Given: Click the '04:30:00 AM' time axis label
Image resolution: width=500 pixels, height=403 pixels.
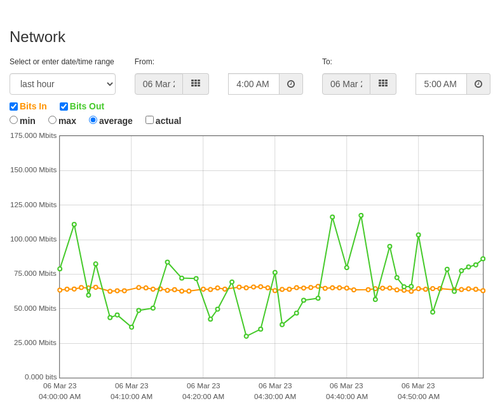Looking at the screenshot, I should (x=275, y=397).
